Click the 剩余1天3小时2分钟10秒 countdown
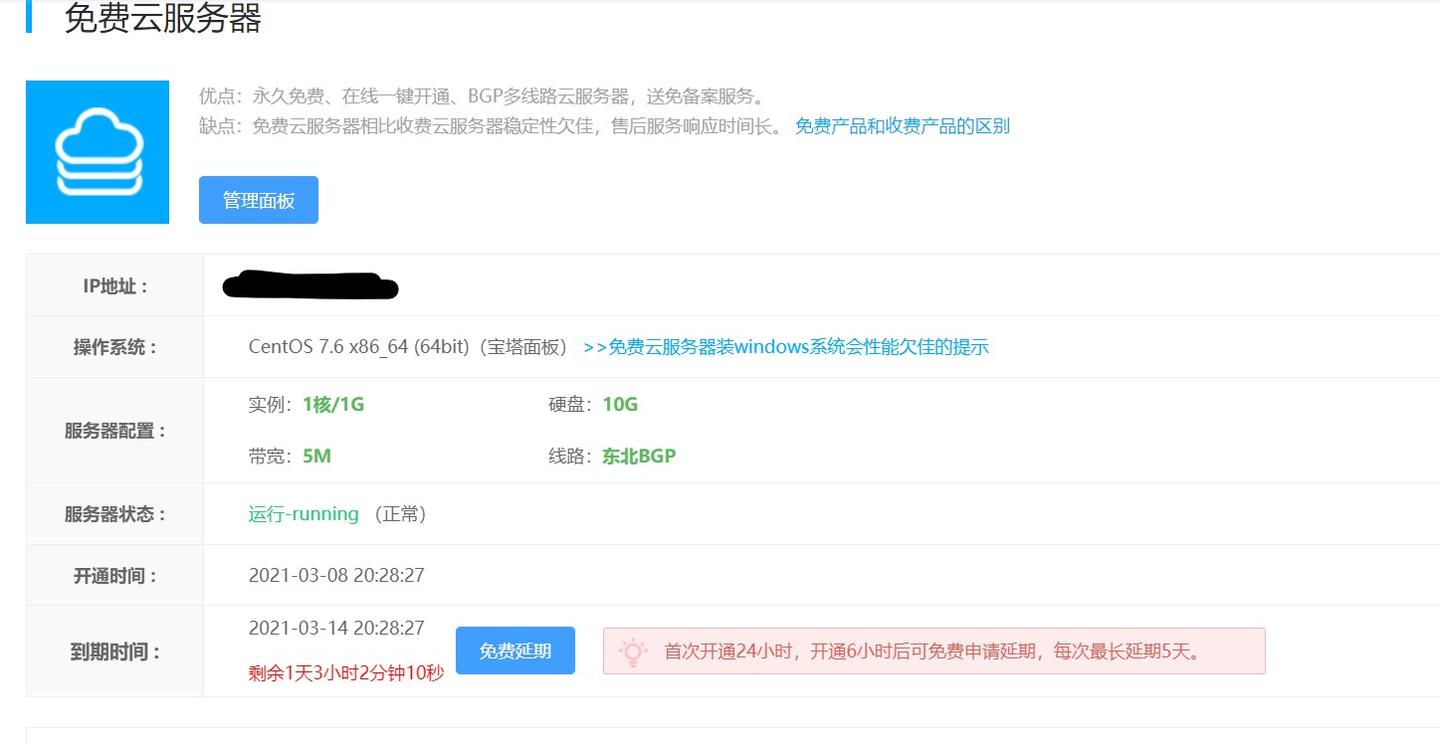Viewport: 1440px width, 744px height. [346, 673]
